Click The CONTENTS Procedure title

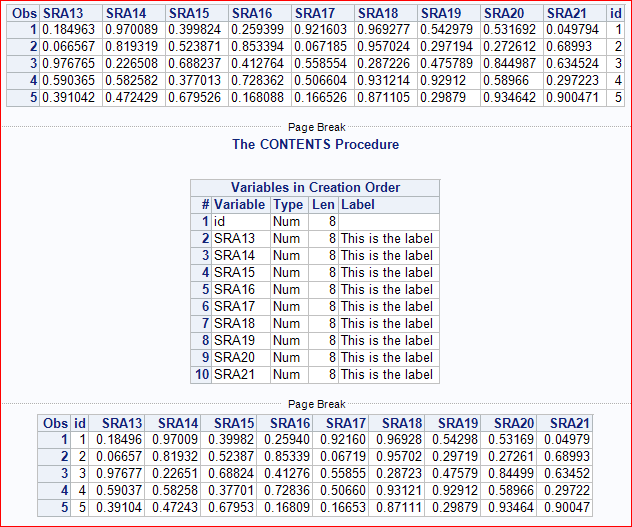[316, 144]
